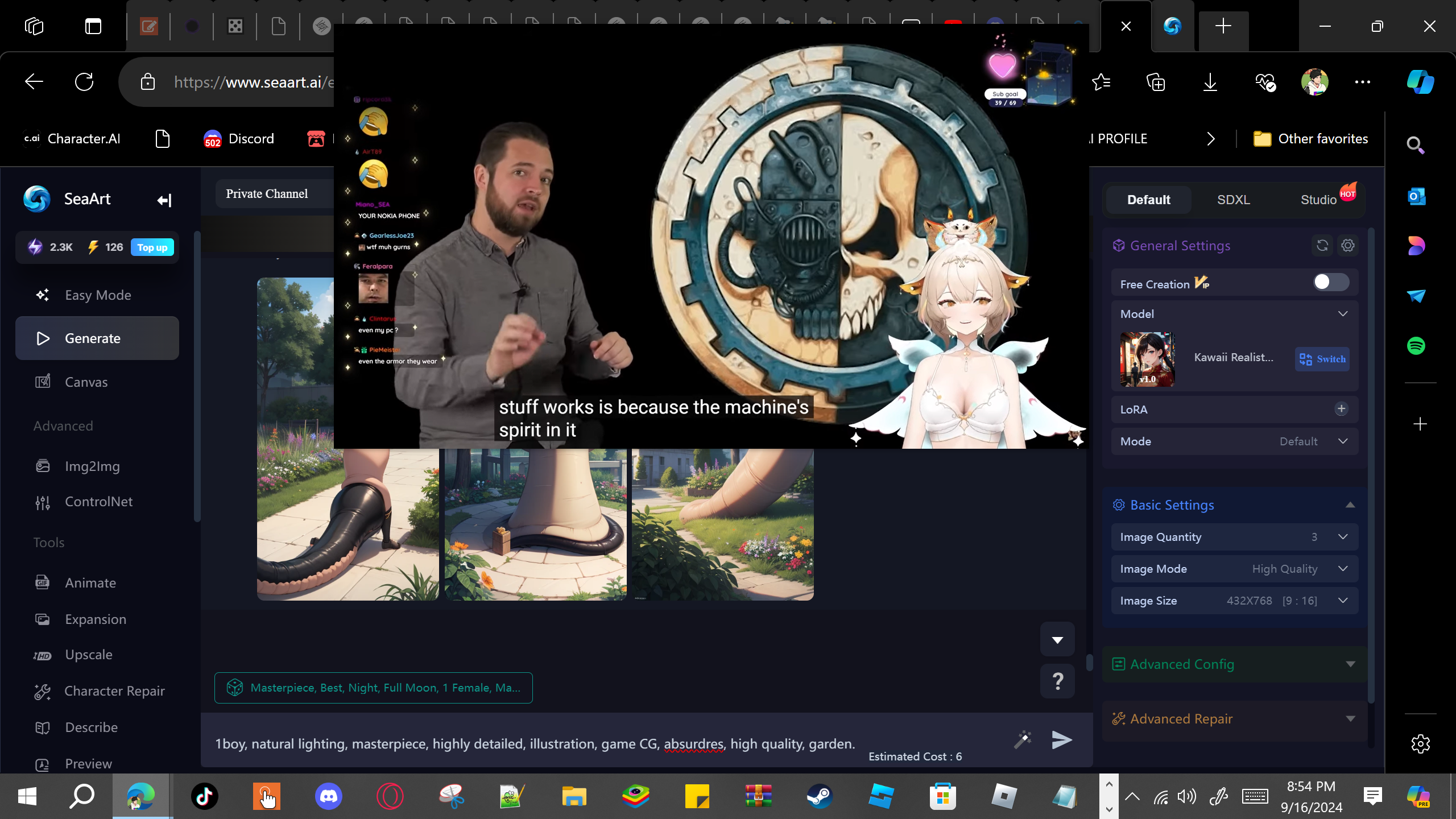Image resolution: width=1456 pixels, height=819 pixels.
Task: Go back in browser
Action: coord(34,82)
